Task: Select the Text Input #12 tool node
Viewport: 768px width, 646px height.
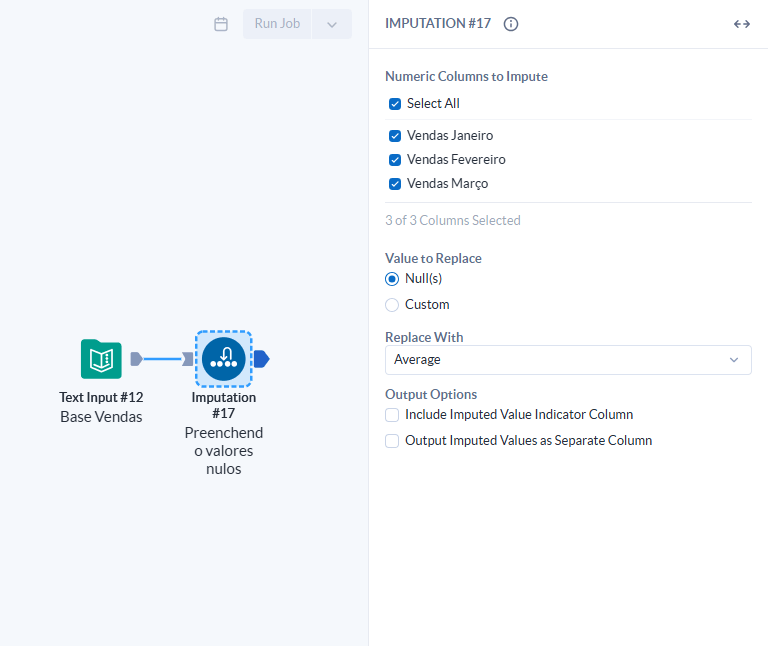Action: click(101, 359)
